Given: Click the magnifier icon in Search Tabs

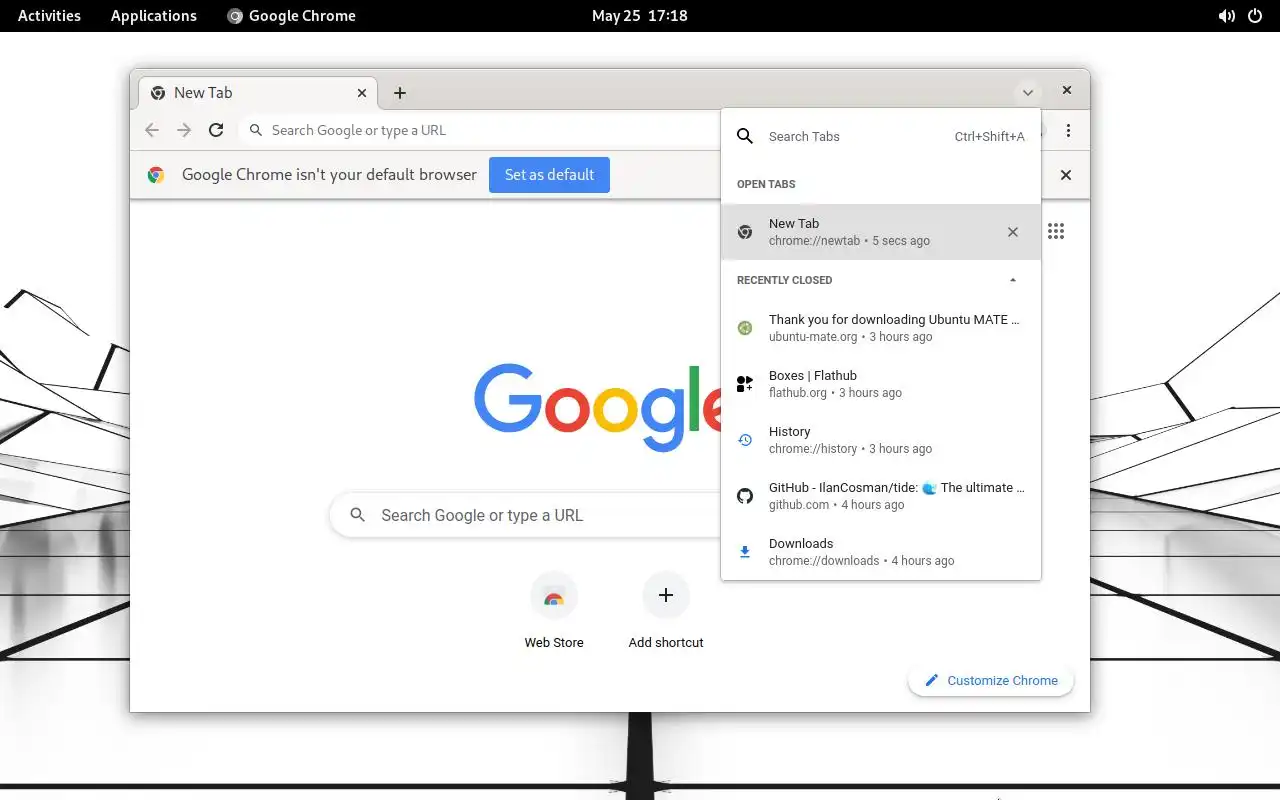Looking at the screenshot, I should (x=745, y=136).
